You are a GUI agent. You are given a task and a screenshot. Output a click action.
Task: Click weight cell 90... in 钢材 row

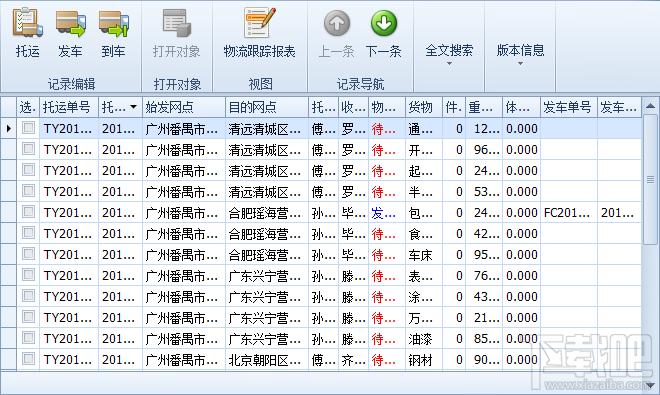[484, 360]
